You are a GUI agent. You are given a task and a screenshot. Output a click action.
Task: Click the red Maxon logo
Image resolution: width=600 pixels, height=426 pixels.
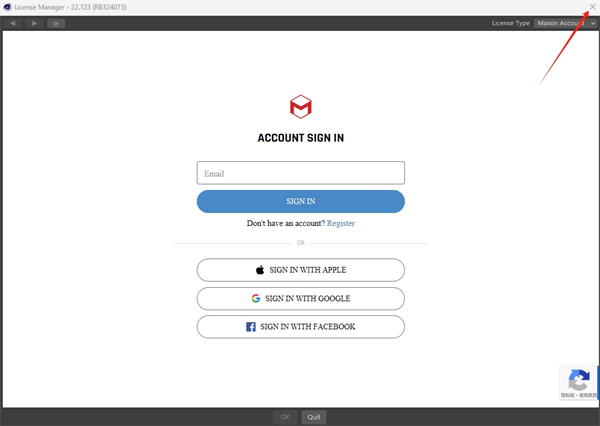tap(301, 106)
